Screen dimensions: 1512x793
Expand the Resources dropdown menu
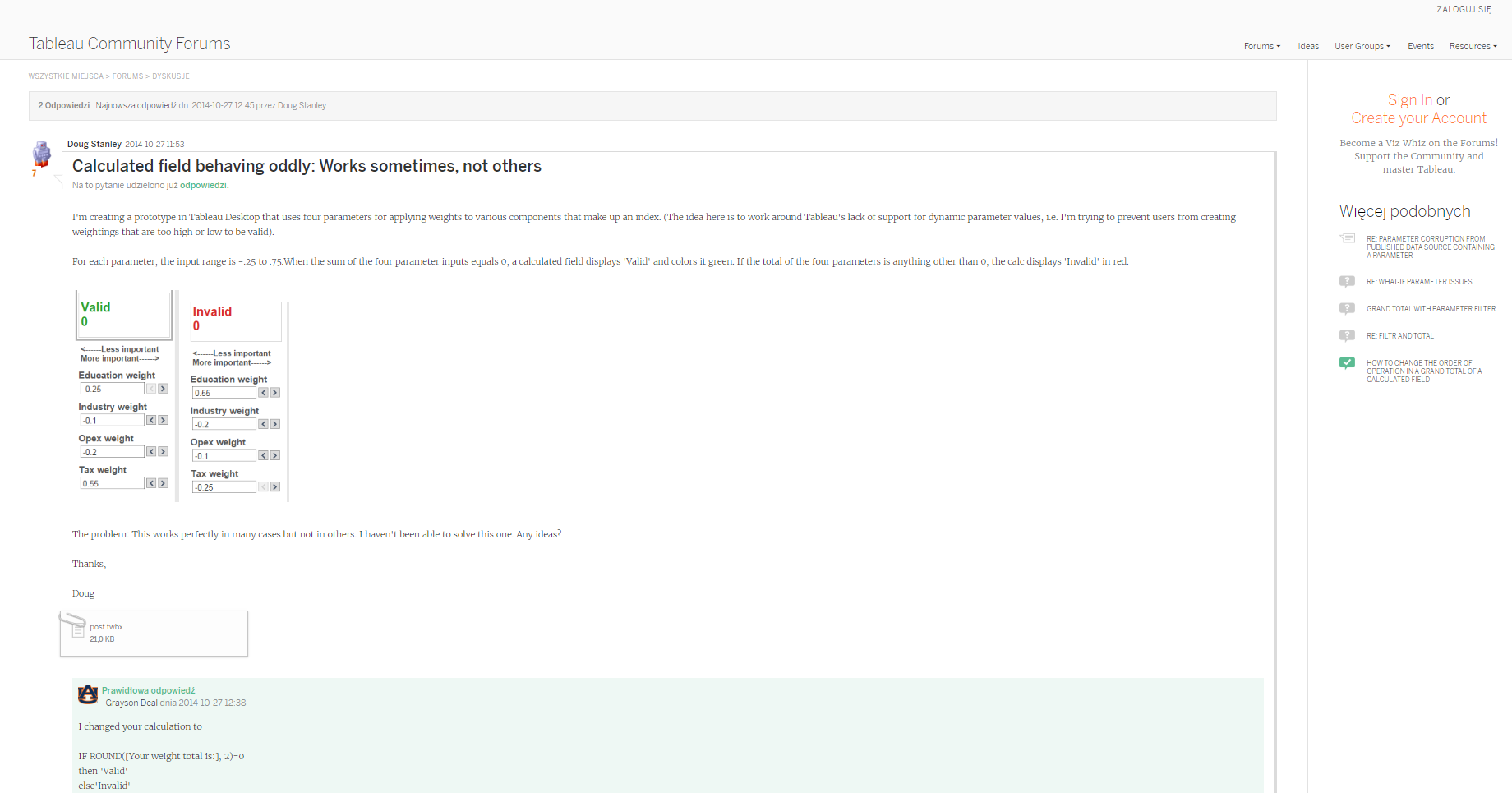1473,47
